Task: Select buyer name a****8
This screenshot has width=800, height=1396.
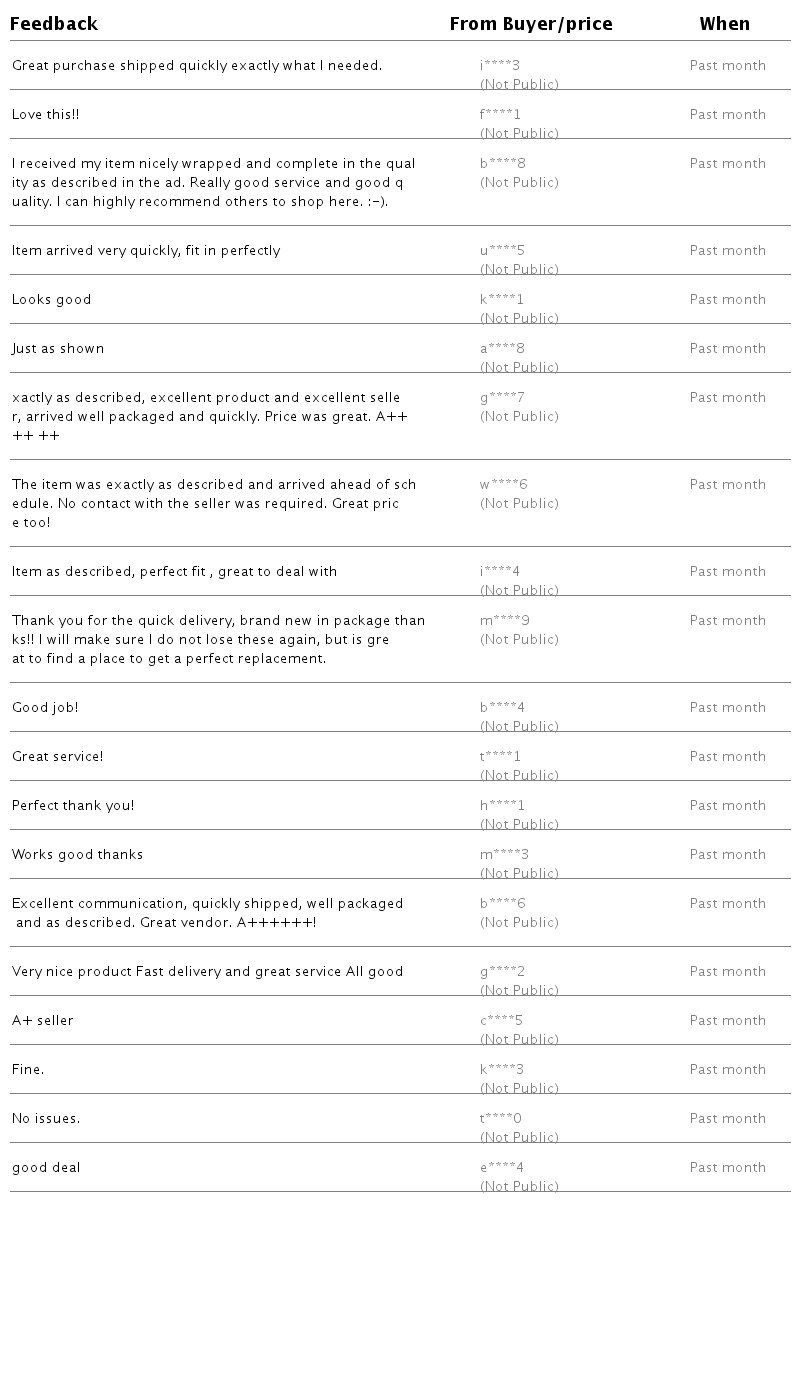Action: pos(502,349)
